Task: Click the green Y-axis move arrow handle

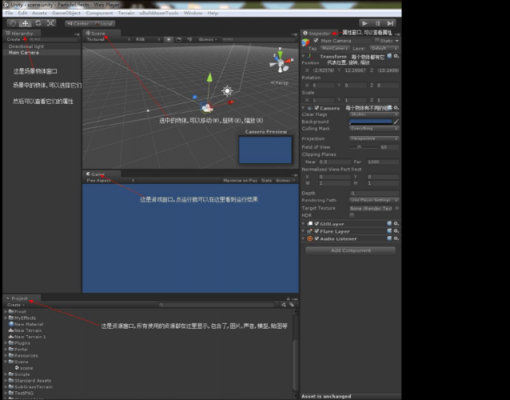Action: 209,77
